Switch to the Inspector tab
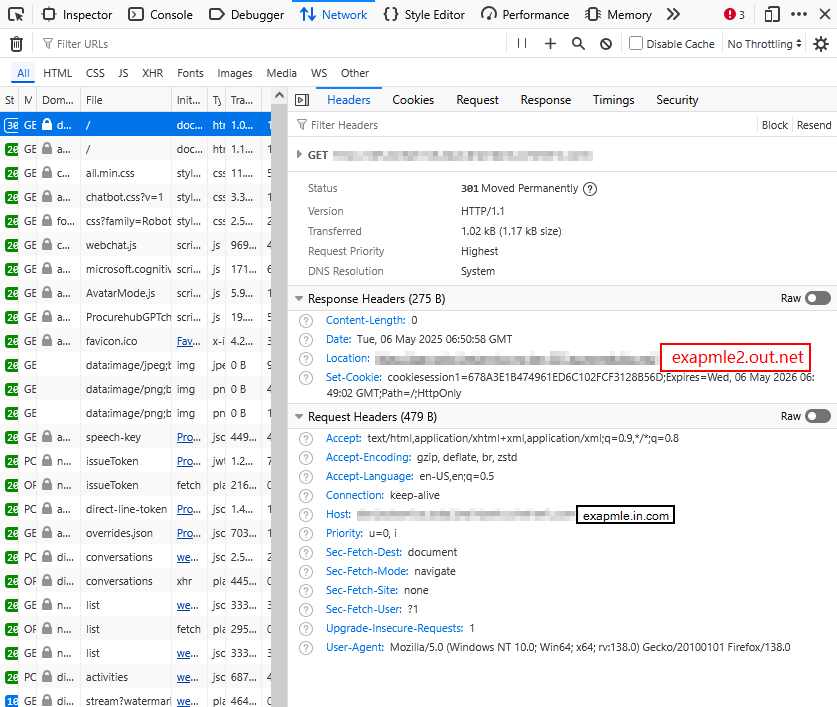The image size is (837, 707). 78,14
